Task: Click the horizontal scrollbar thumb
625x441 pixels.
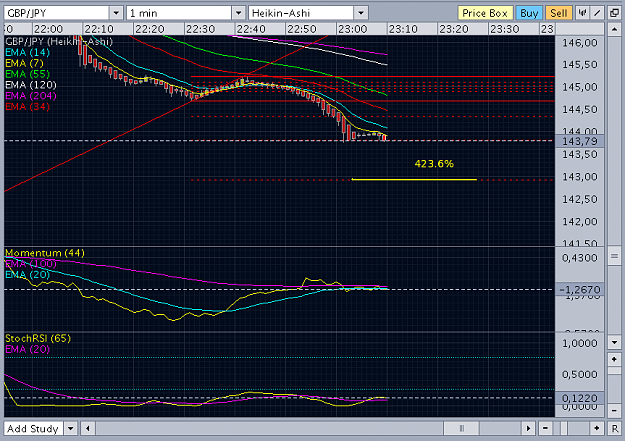Action: pos(462,429)
